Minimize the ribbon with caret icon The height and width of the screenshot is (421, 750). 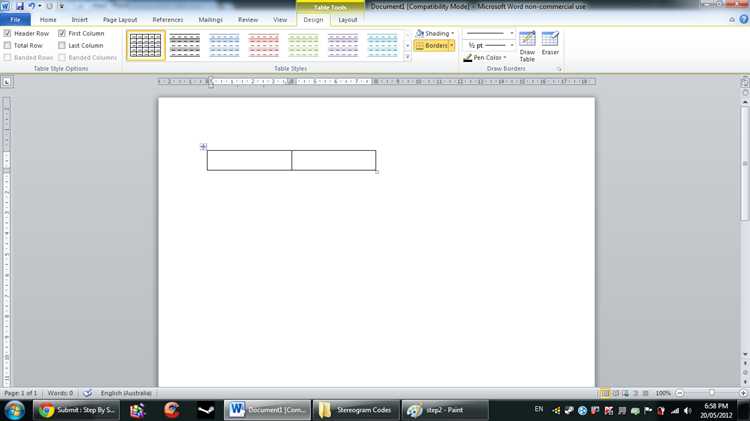pos(732,20)
